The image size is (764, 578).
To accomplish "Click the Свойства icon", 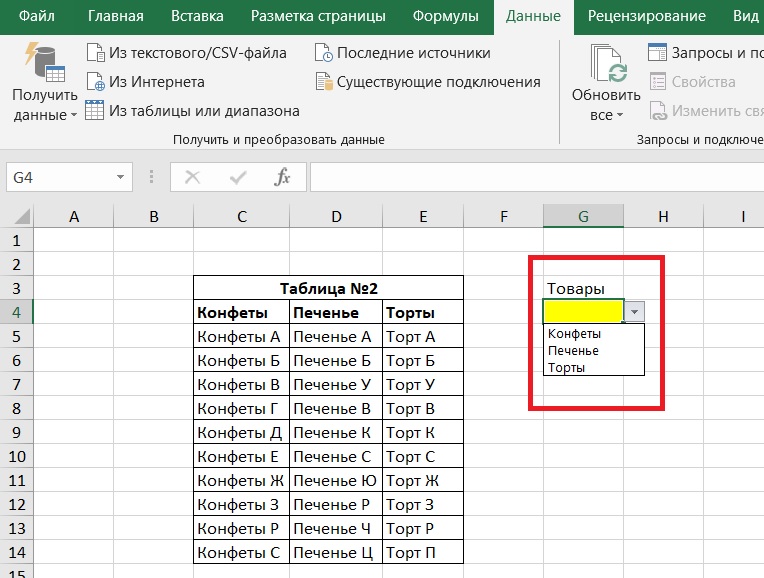I will click(x=658, y=81).
